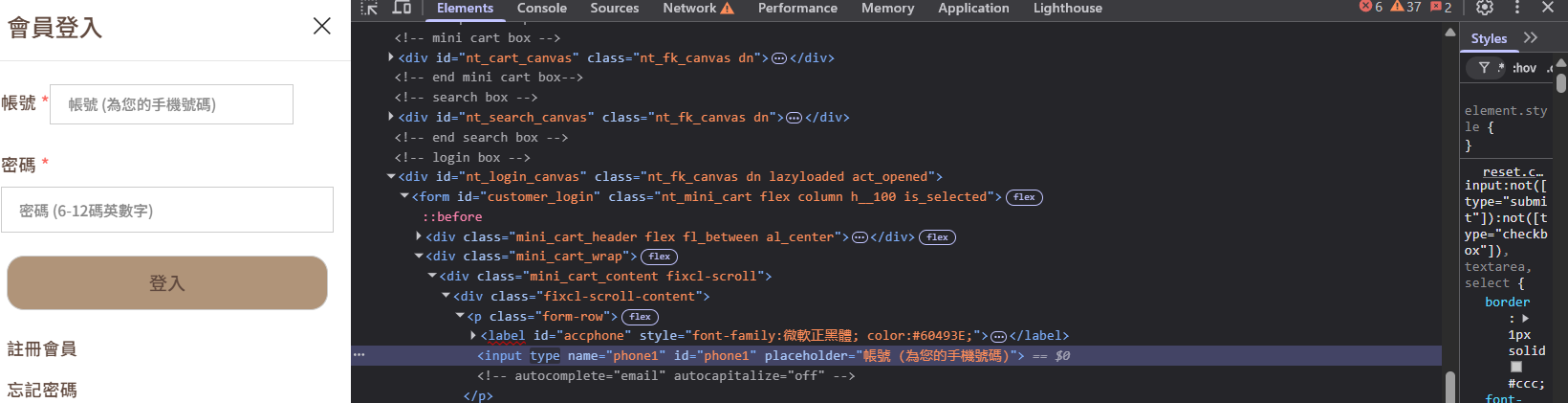The width and height of the screenshot is (1568, 403).
Task: Expand the nt_cart_canvas div node
Action: point(391,57)
